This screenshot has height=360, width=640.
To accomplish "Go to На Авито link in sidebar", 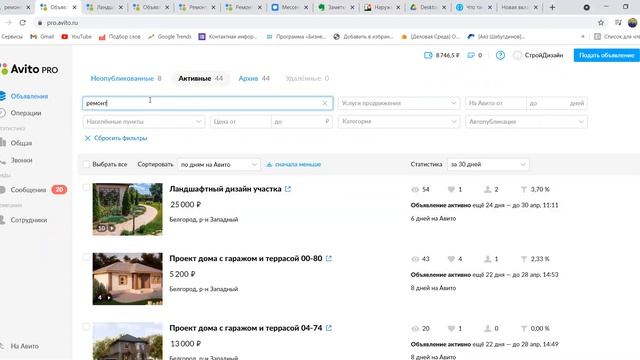I will click(x=24, y=346).
